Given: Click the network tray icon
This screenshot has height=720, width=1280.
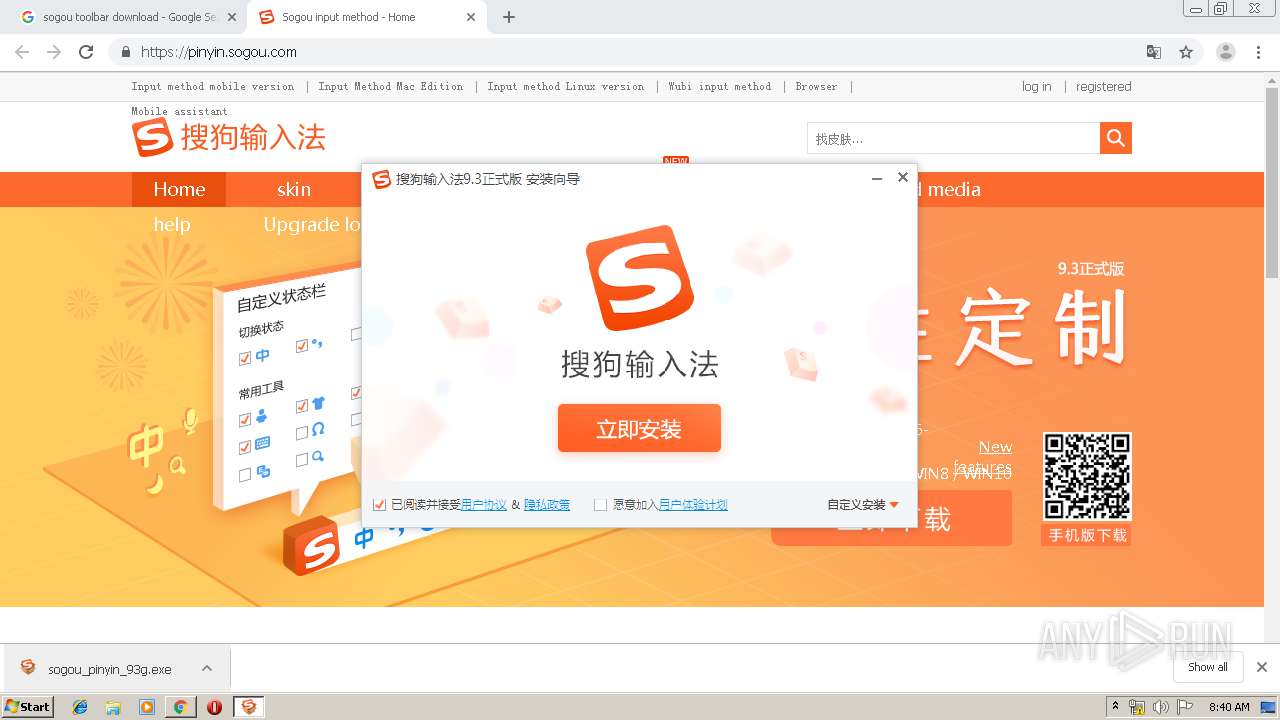Looking at the screenshot, I should 1137,707.
